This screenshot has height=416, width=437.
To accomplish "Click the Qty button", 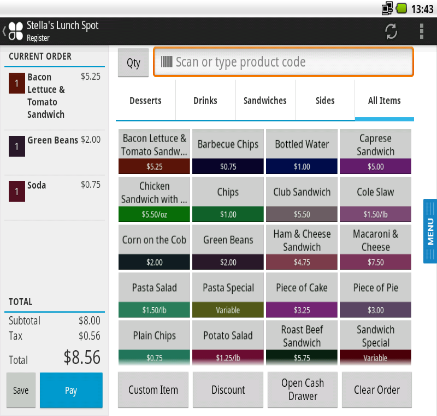I will (133, 63).
